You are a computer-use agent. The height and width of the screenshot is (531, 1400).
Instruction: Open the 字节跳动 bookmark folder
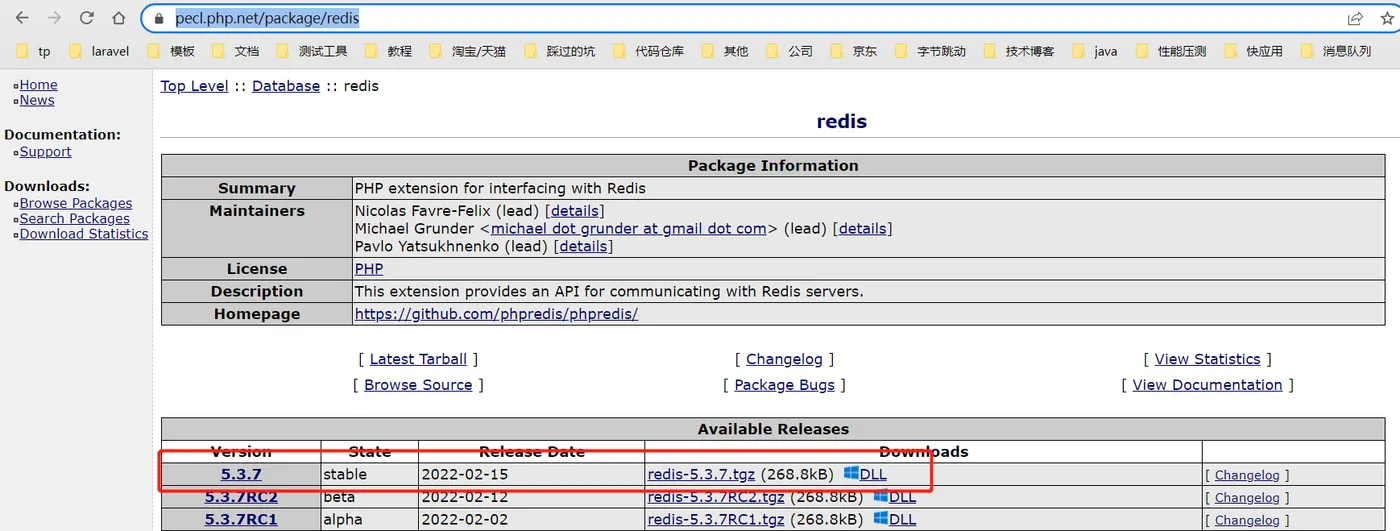[x=930, y=51]
